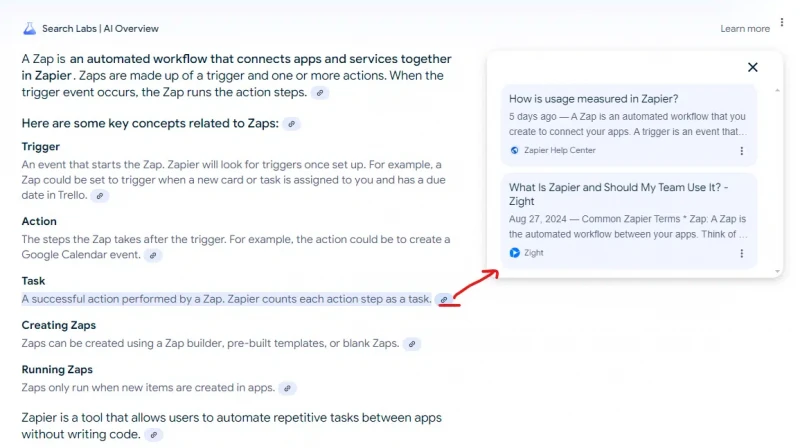Open AI Overview three-dot options menu
This screenshot has height=448, width=800.
tap(782, 22)
